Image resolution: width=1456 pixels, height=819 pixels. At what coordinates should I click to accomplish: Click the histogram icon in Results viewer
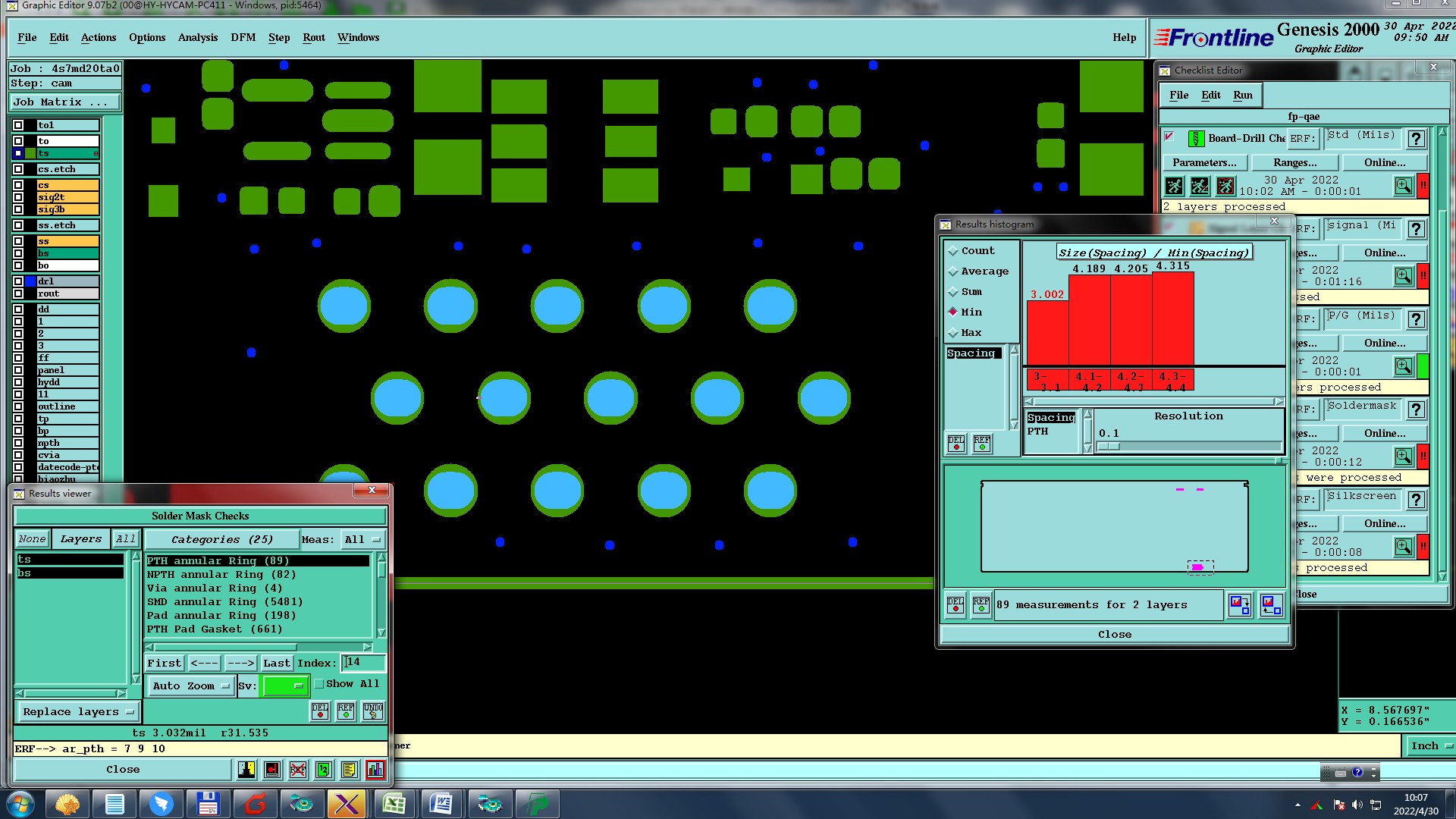[x=375, y=770]
